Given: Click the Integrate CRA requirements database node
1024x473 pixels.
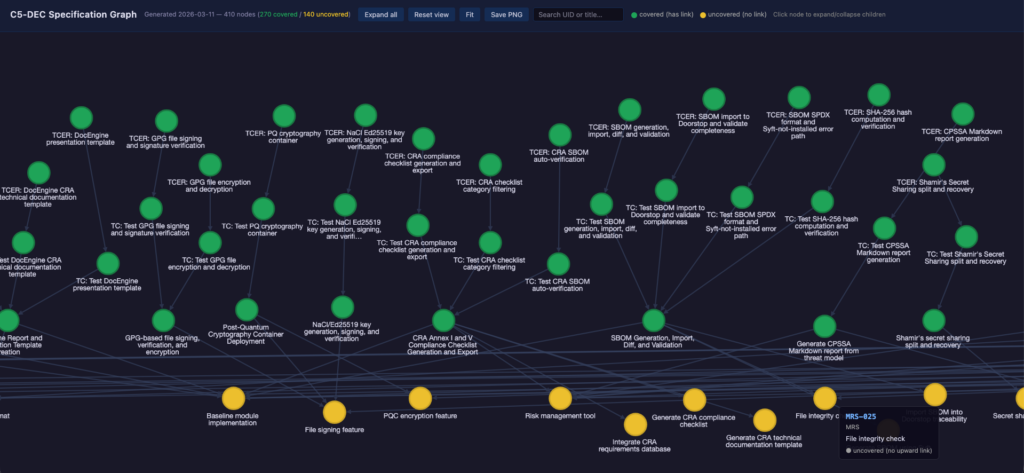Looking at the screenshot, I should coord(636,424).
